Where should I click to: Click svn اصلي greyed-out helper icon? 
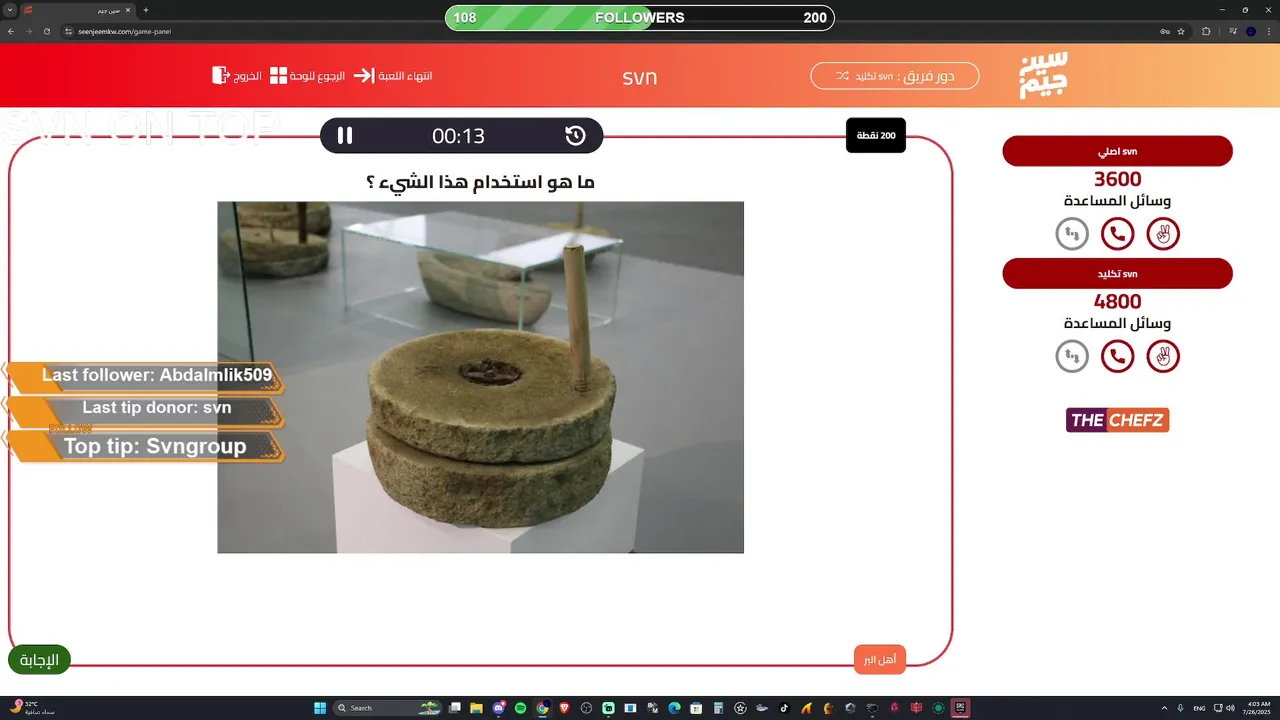click(1072, 234)
